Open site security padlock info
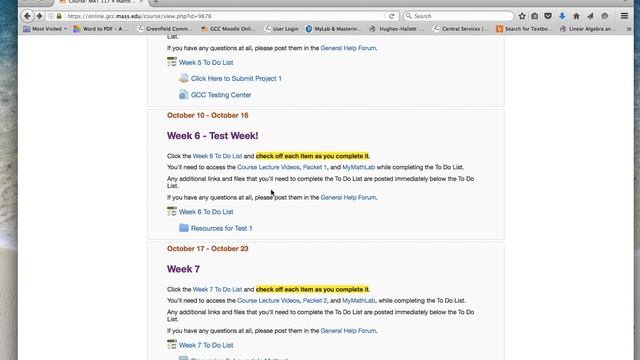640x360 pixels. click(x=59, y=16)
